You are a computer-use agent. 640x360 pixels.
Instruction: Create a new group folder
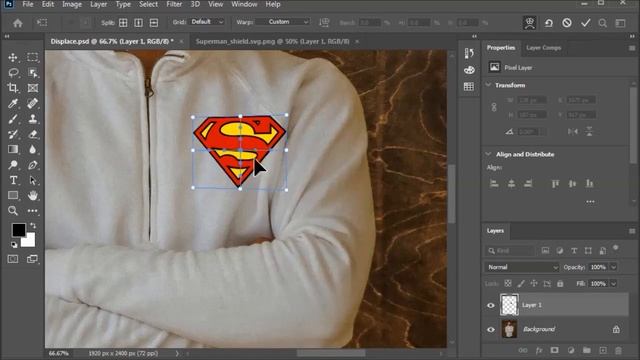click(x=587, y=350)
